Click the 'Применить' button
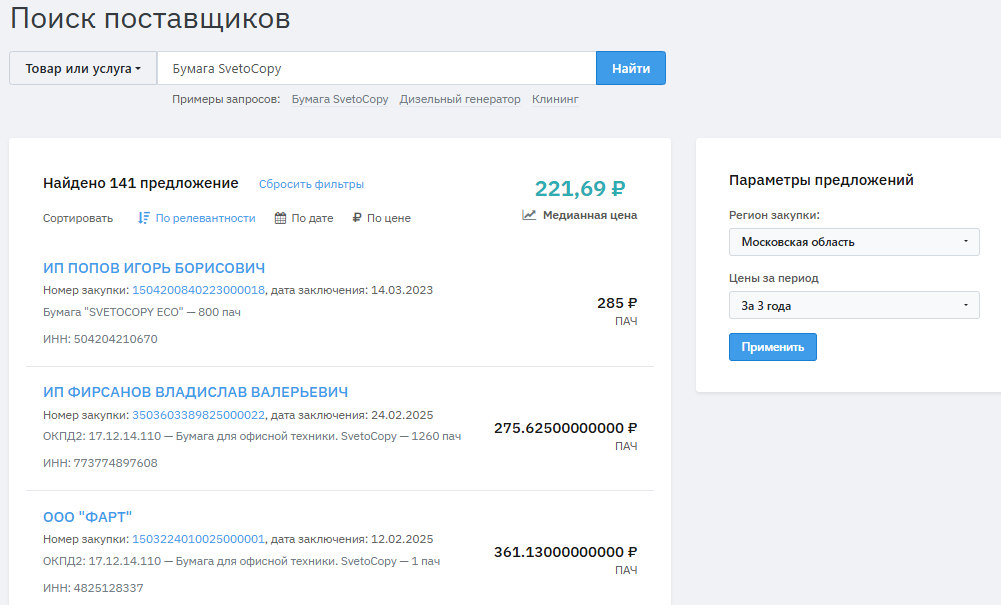This screenshot has width=1001, height=605. coord(772,347)
